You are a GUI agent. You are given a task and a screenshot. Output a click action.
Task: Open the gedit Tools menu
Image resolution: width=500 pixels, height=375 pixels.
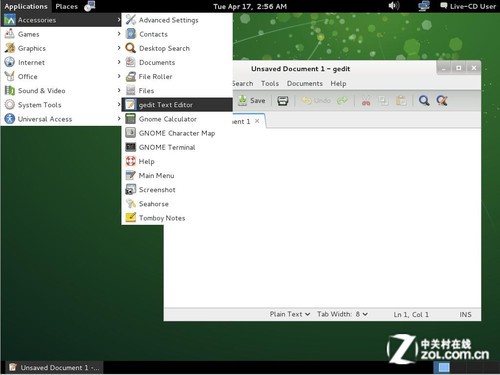click(x=270, y=83)
